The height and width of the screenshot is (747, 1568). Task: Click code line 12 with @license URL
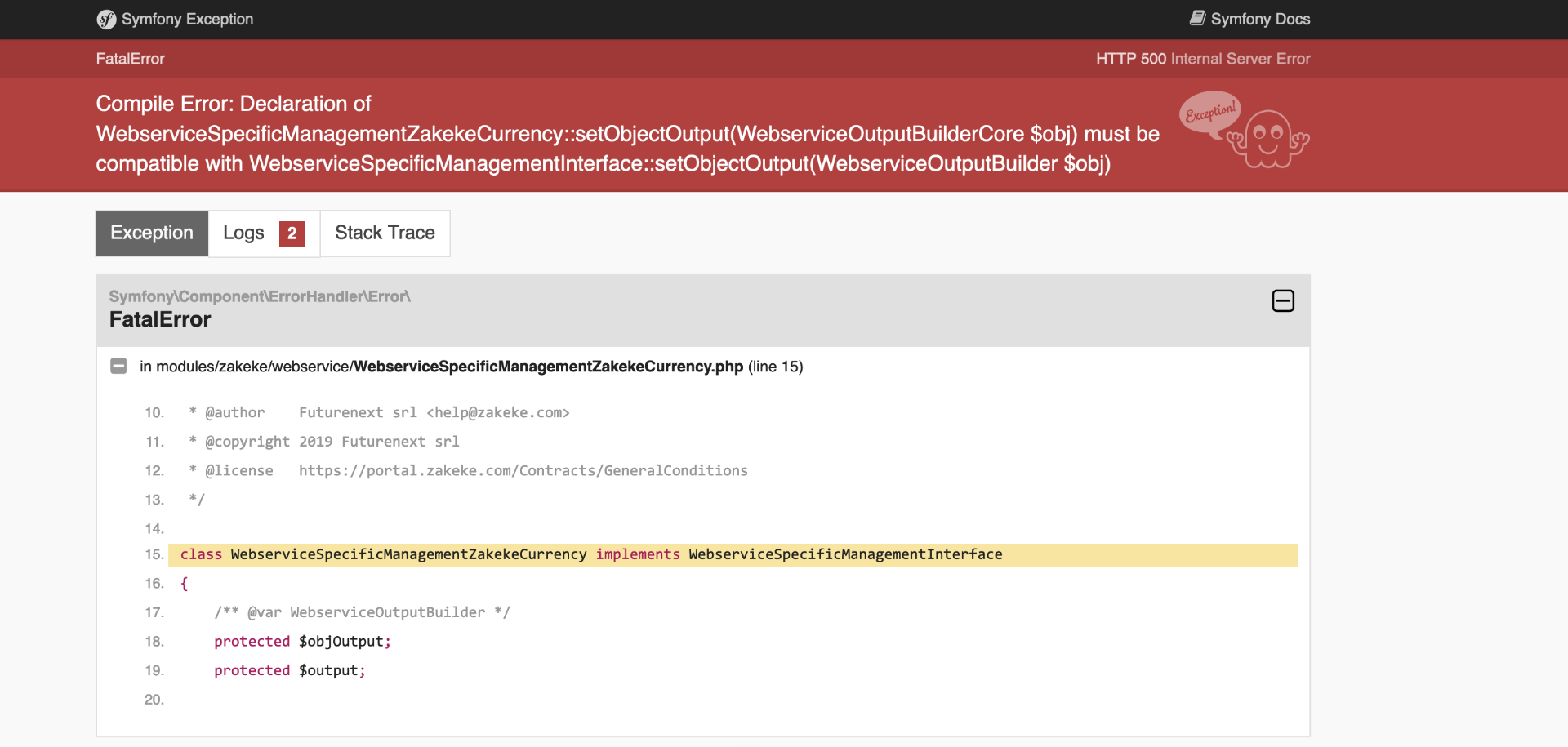click(468, 470)
